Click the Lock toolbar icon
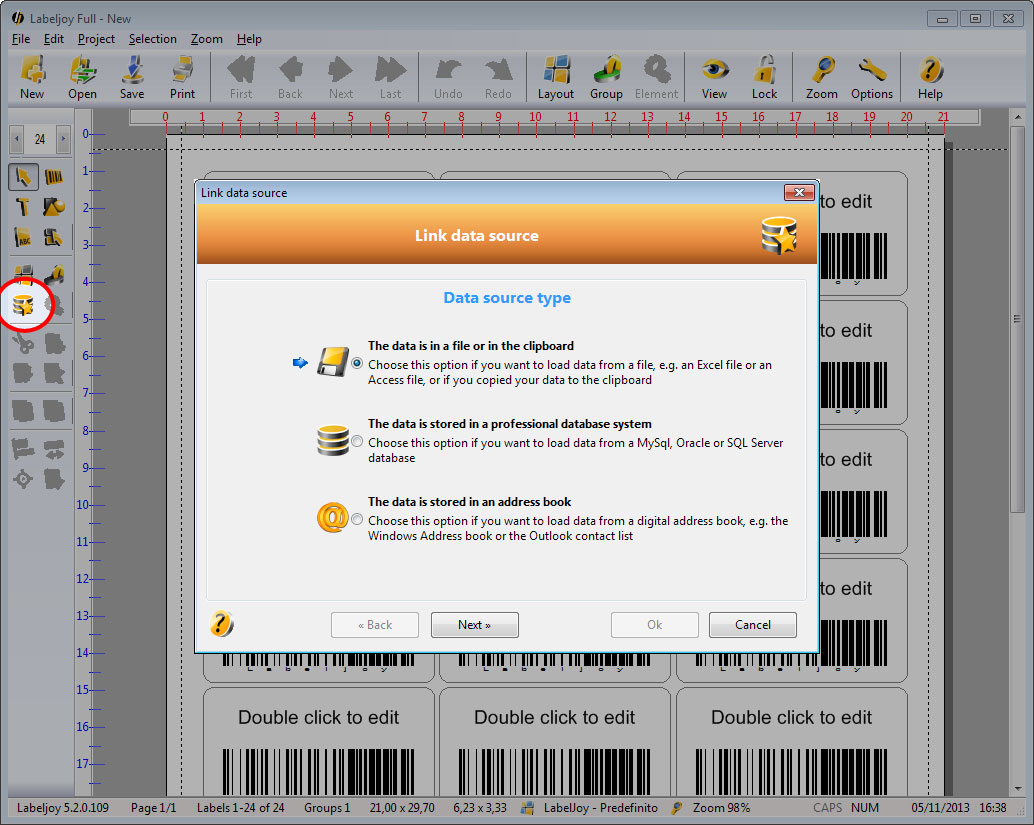The height and width of the screenshot is (825, 1034). tap(765, 75)
